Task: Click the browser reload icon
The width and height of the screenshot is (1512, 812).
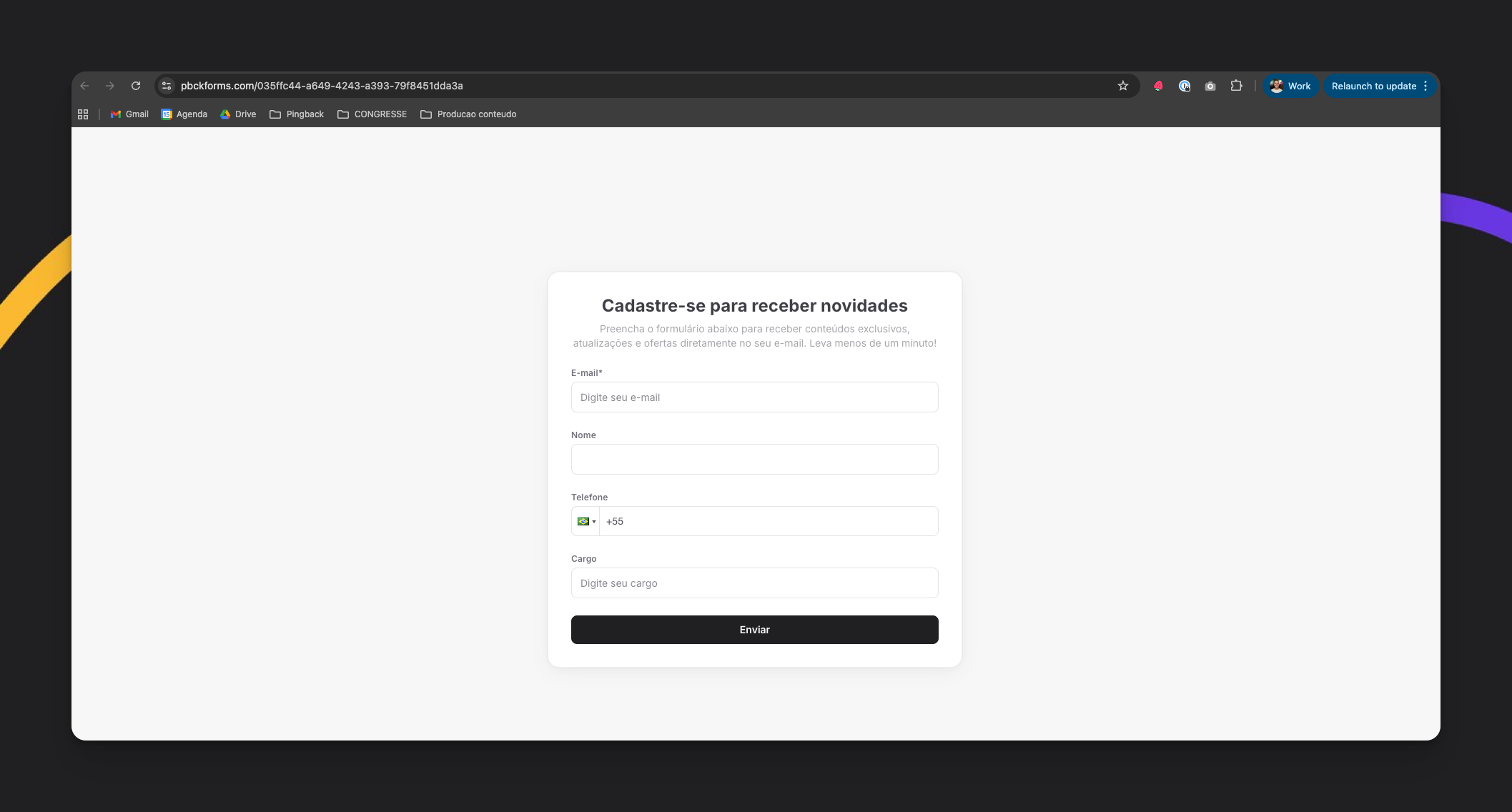Action: pyautogui.click(x=136, y=86)
